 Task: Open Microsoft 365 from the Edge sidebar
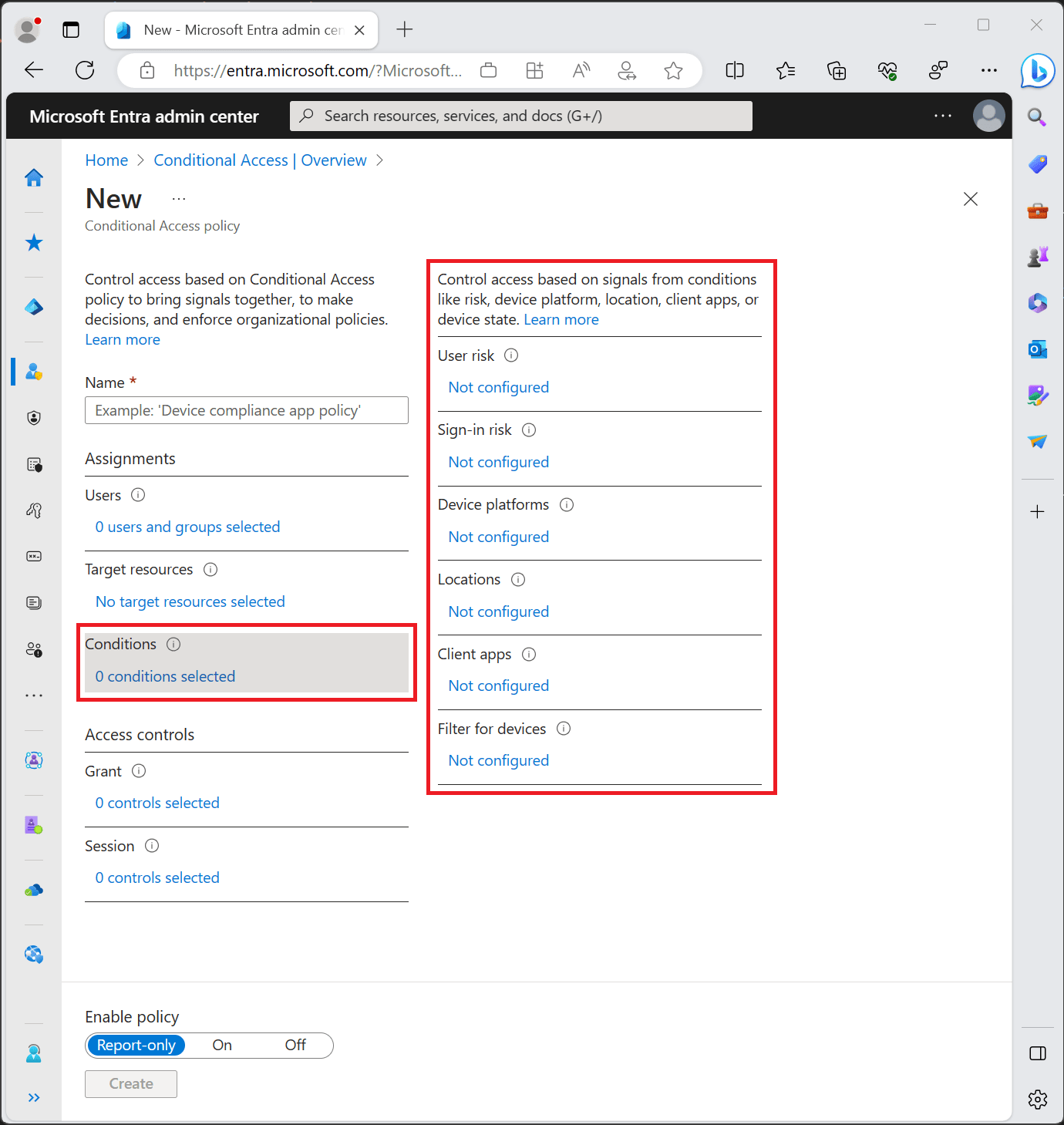pyautogui.click(x=1038, y=303)
